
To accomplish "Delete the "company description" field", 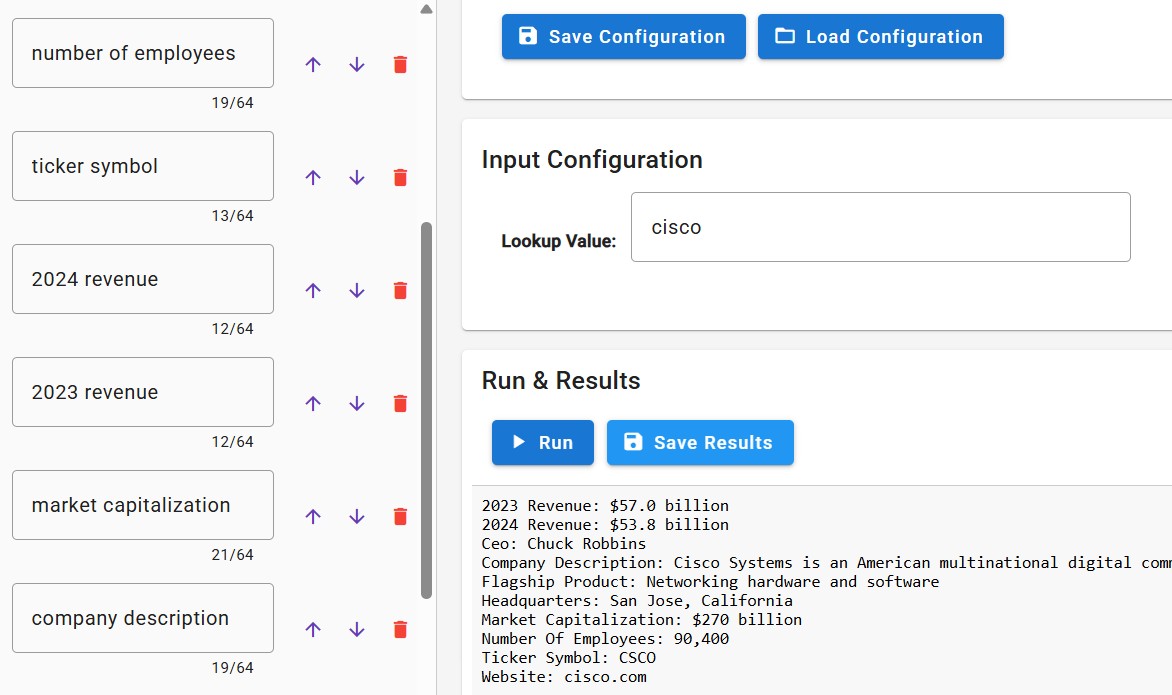I will point(399,629).
